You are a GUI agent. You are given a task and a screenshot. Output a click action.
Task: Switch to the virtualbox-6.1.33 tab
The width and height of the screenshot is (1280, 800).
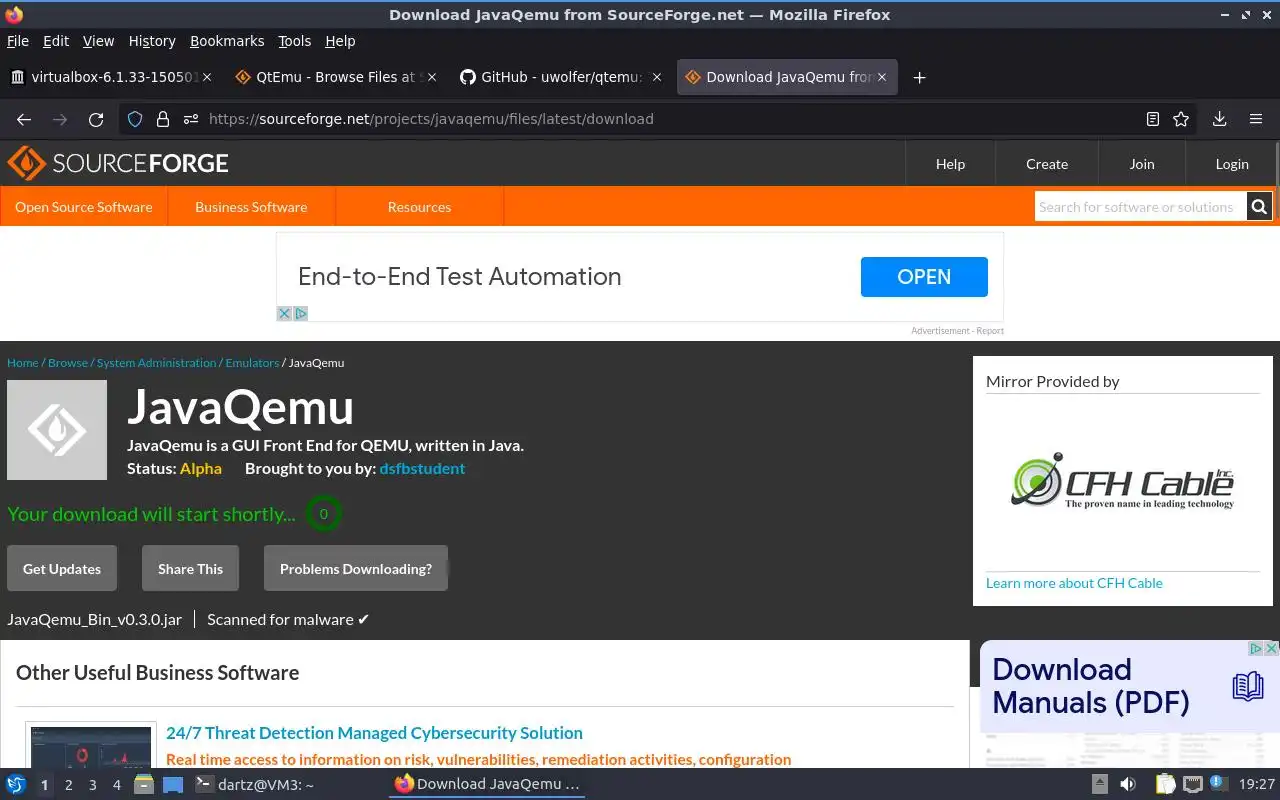[x=111, y=77]
